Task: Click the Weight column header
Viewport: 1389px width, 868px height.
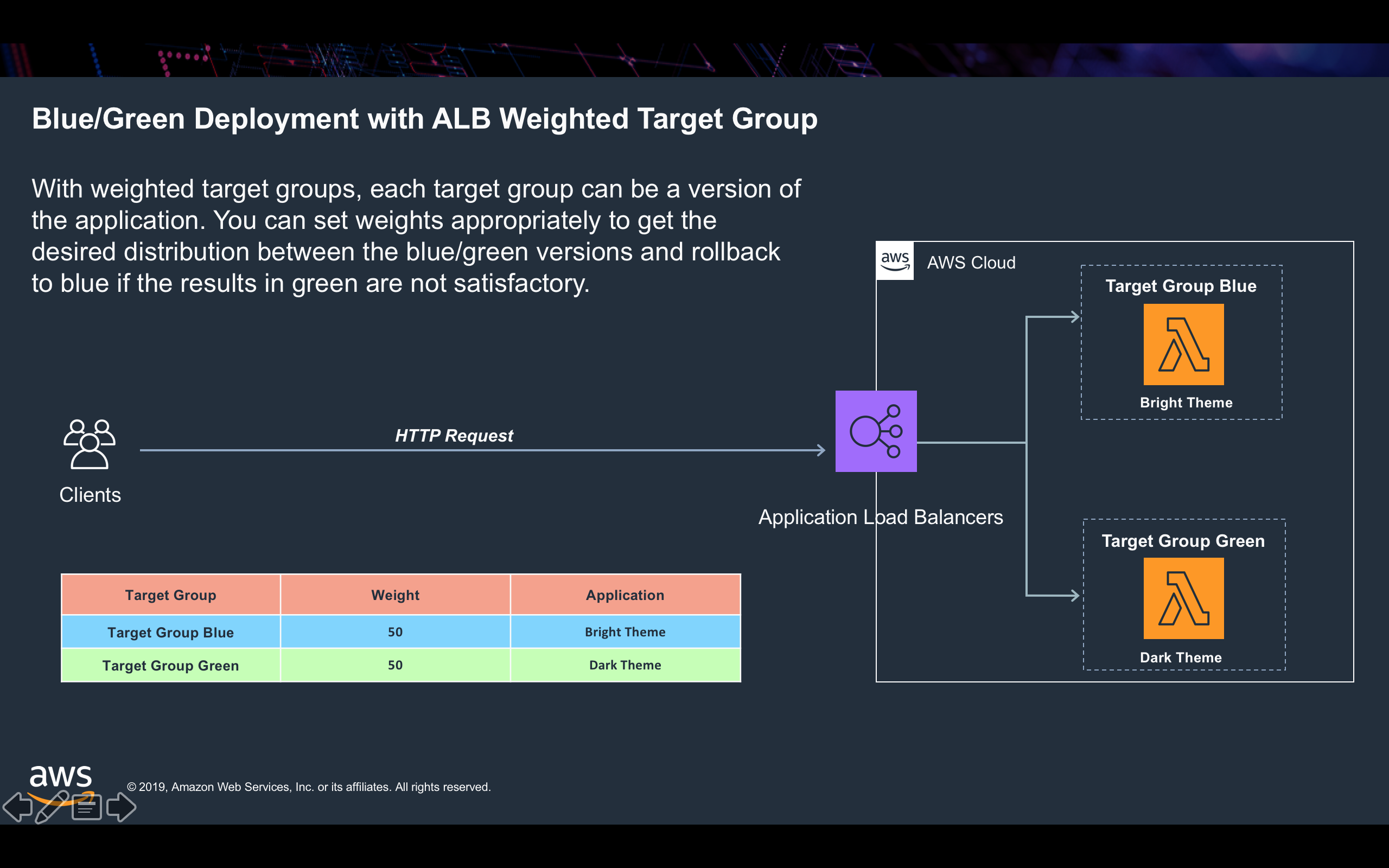Action: [395, 595]
